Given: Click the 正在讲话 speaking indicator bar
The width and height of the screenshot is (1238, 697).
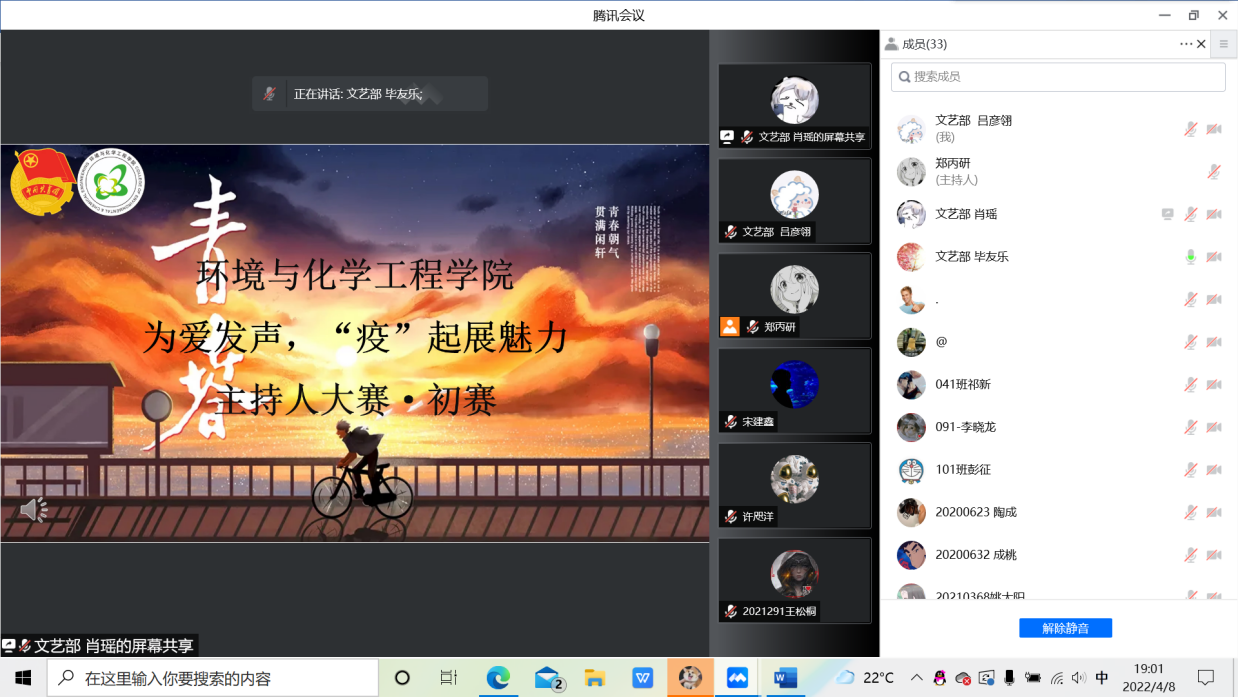Looking at the screenshot, I should point(370,94).
